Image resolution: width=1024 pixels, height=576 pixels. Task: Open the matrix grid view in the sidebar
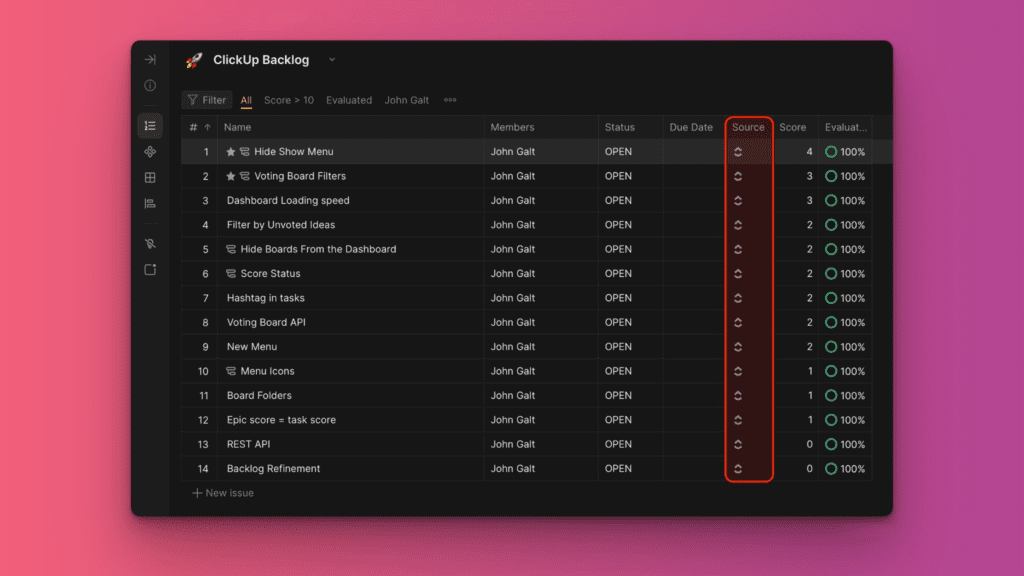150,178
